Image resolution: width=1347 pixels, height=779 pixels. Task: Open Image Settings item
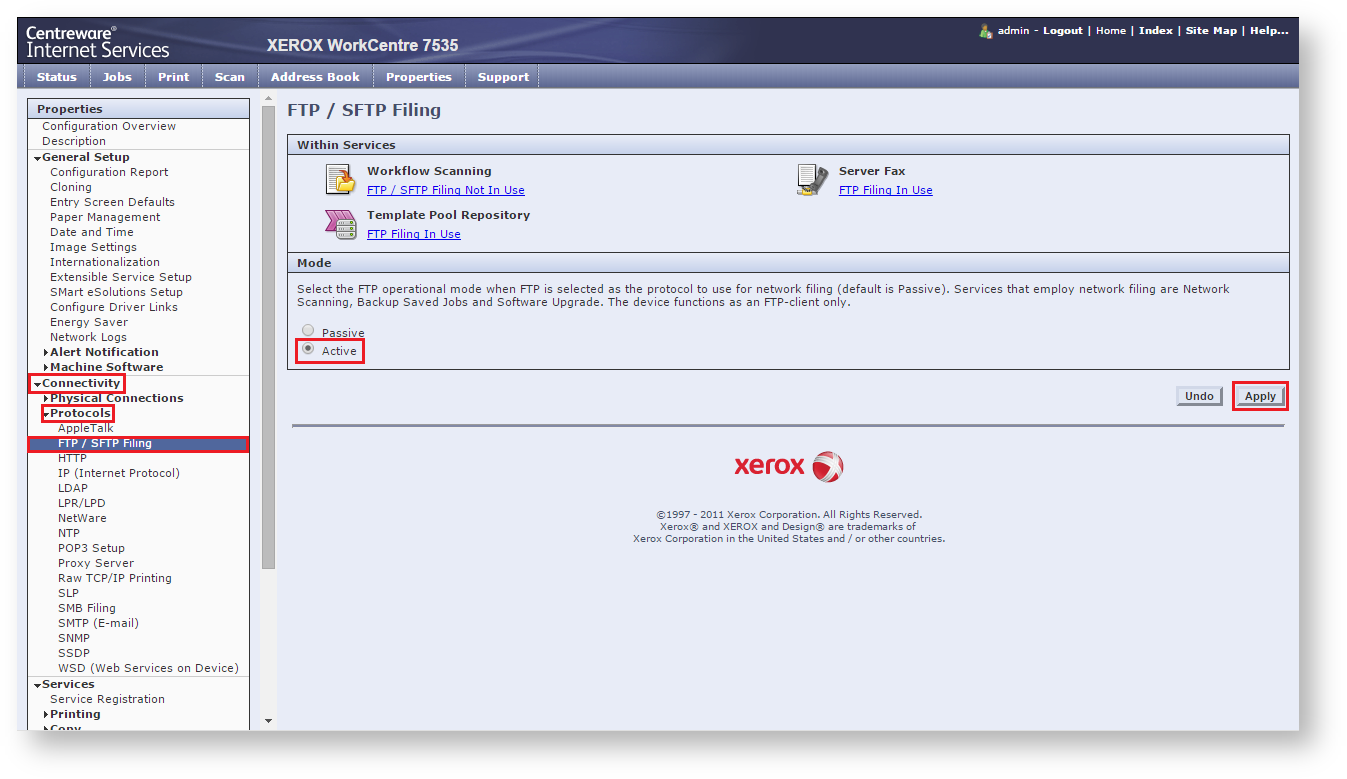[93, 247]
